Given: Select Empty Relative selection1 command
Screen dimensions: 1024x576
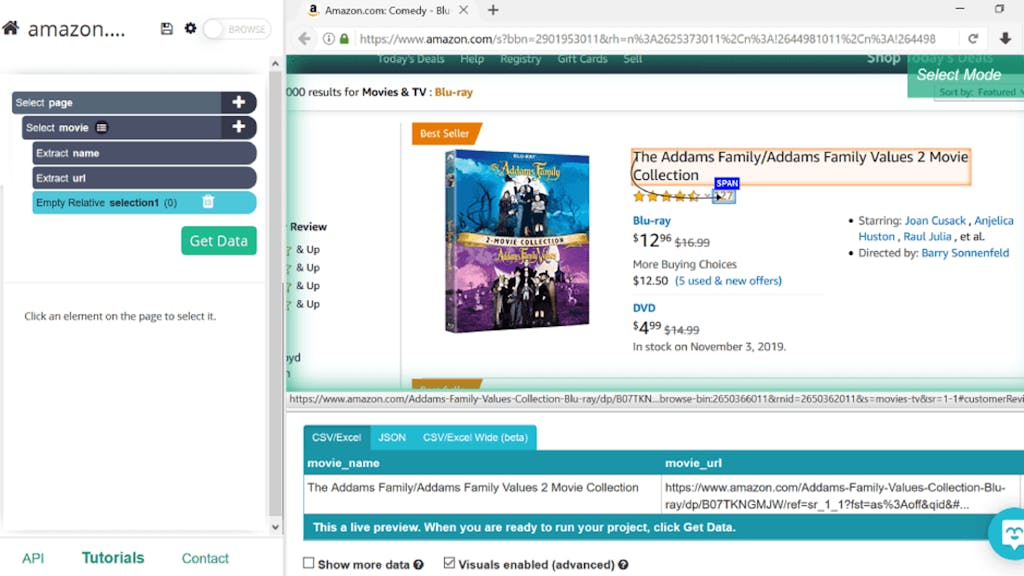Looking at the screenshot, I should pos(144,202).
